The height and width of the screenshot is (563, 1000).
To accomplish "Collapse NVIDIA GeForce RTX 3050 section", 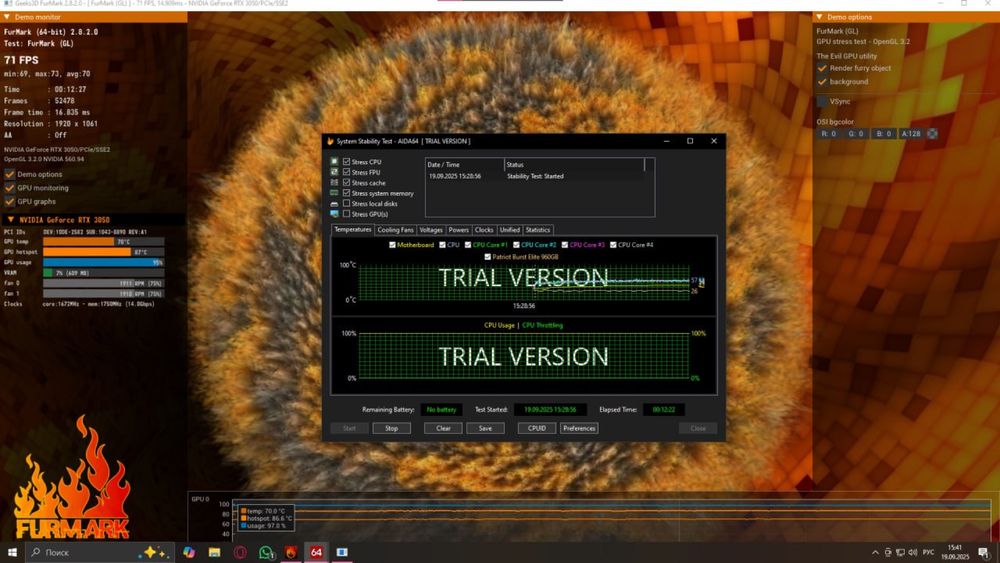I will [10, 219].
